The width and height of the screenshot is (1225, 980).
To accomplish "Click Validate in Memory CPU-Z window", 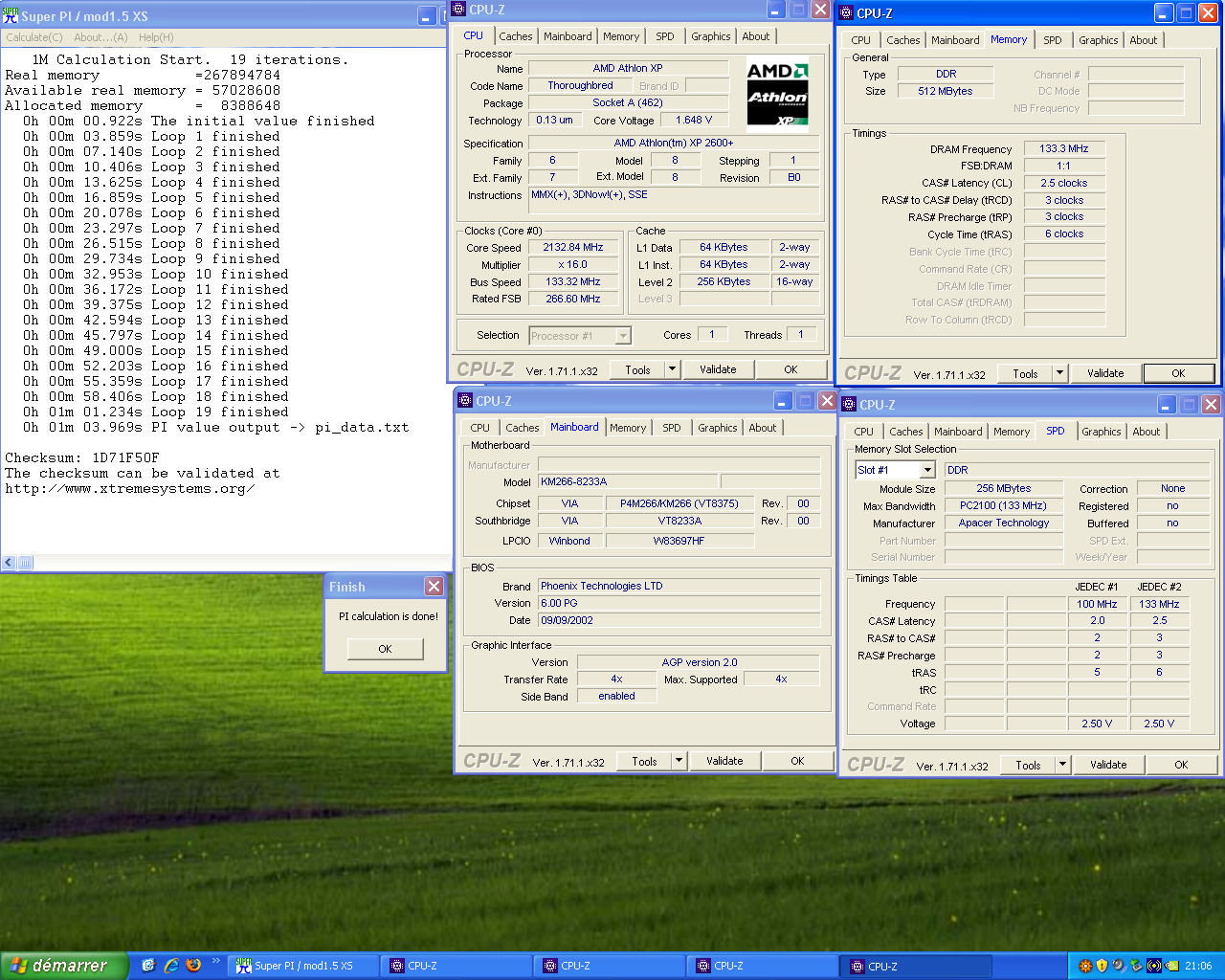I will (x=1105, y=373).
